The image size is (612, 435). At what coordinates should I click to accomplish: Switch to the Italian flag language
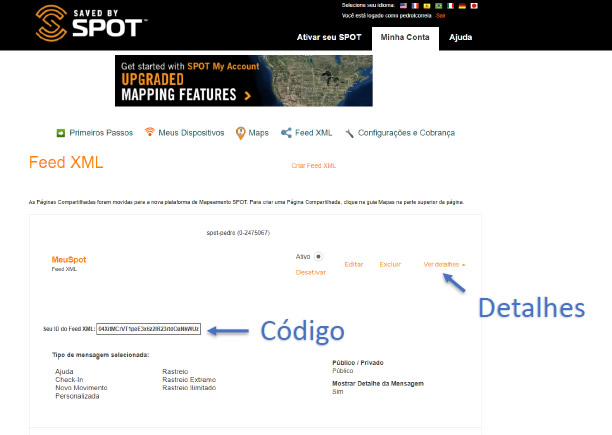point(450,6)
